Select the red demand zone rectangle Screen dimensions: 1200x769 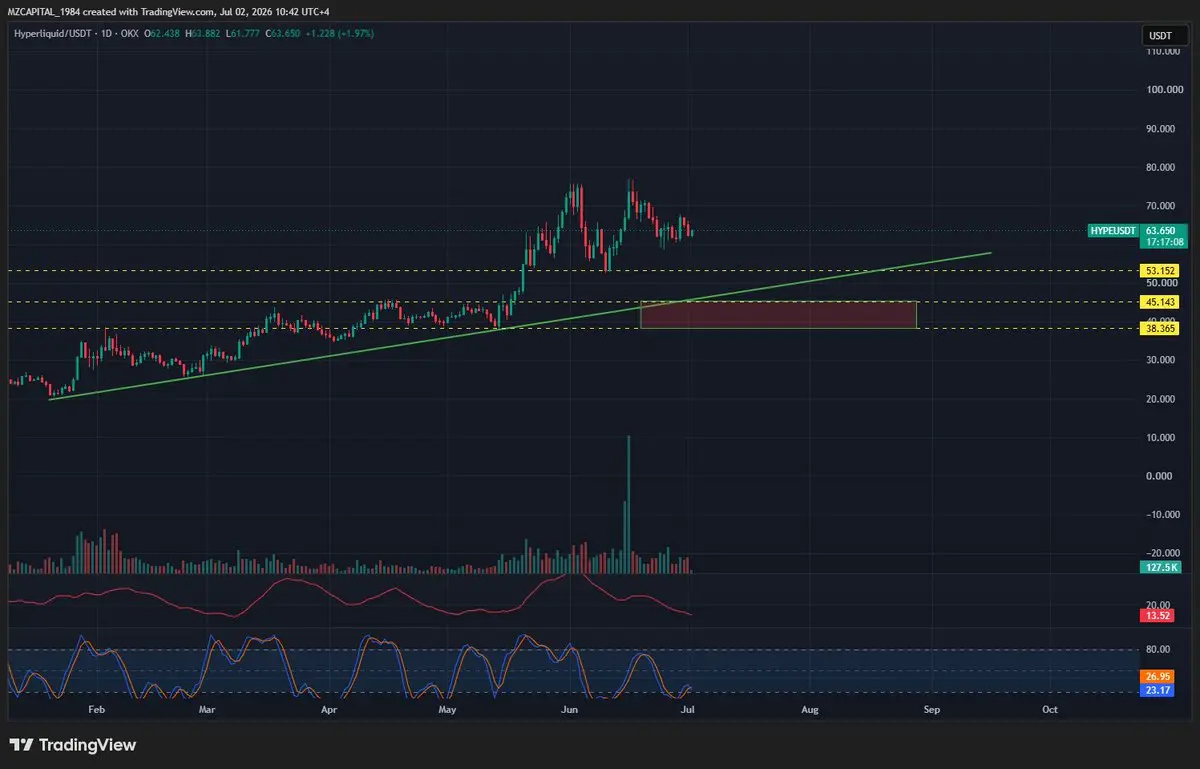tap(778, 315)
